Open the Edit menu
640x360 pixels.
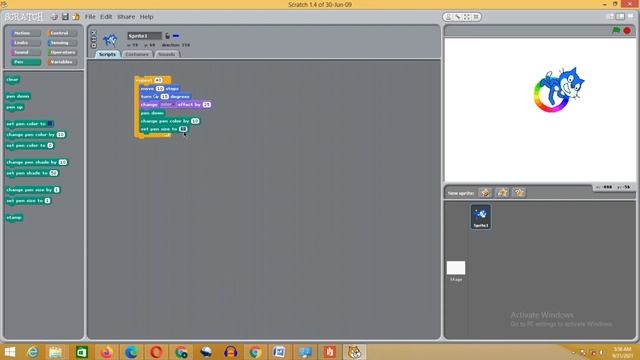click(106, 17)
